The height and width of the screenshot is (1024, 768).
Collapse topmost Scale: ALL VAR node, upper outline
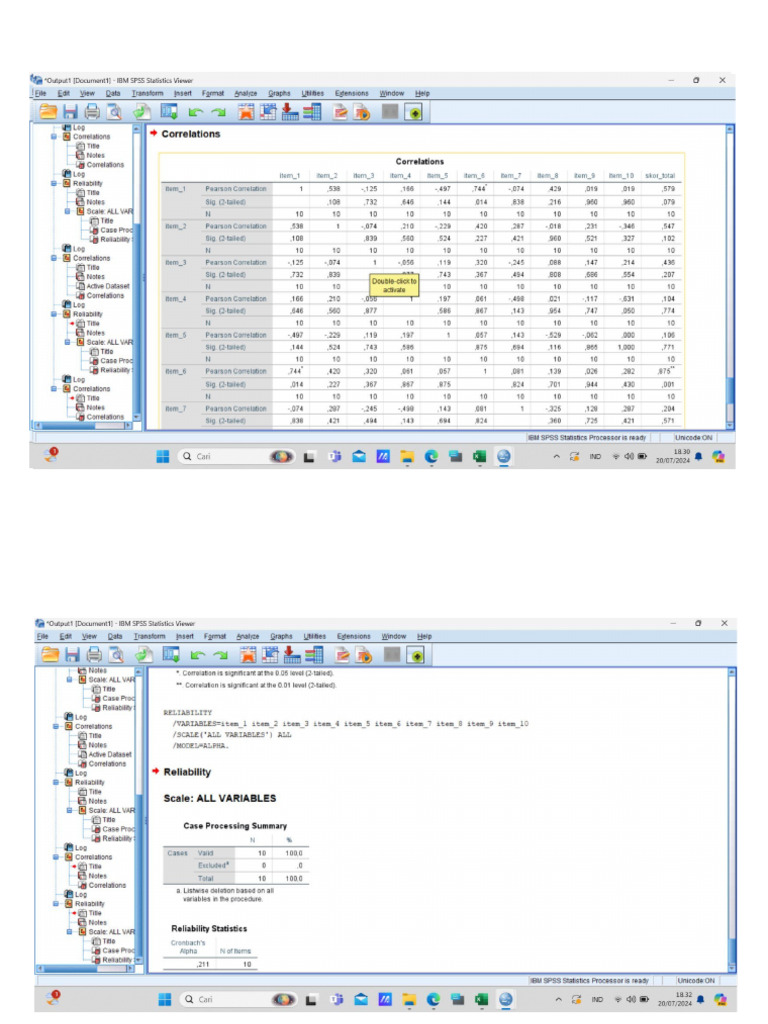[x=69, y=211]
